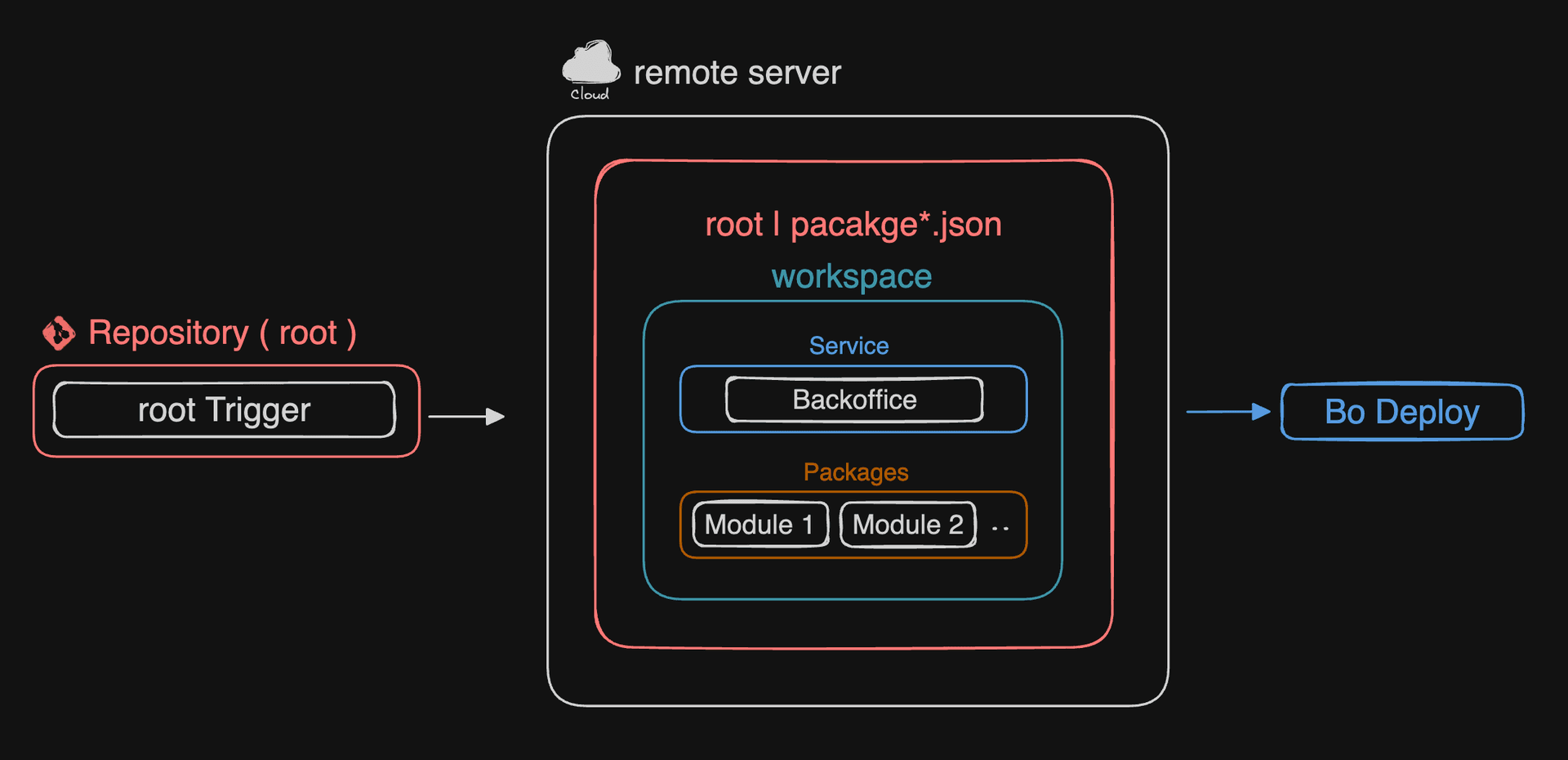Click the Bo Deploy box
1568x760 pixels.
[x=1401, y=412]
